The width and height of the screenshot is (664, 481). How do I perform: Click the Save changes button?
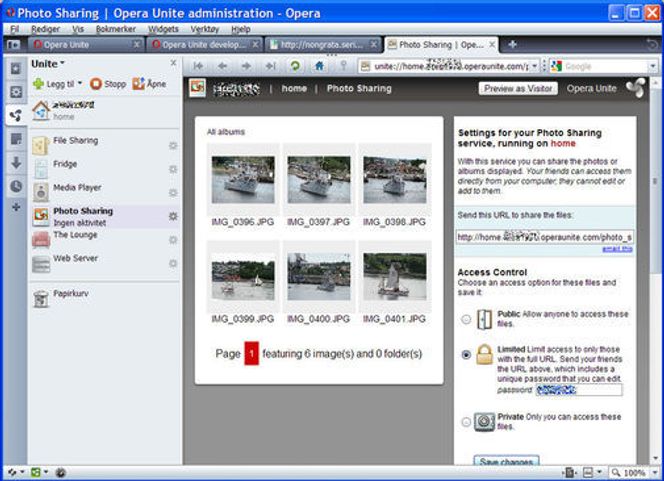click(x=506, y=461)
